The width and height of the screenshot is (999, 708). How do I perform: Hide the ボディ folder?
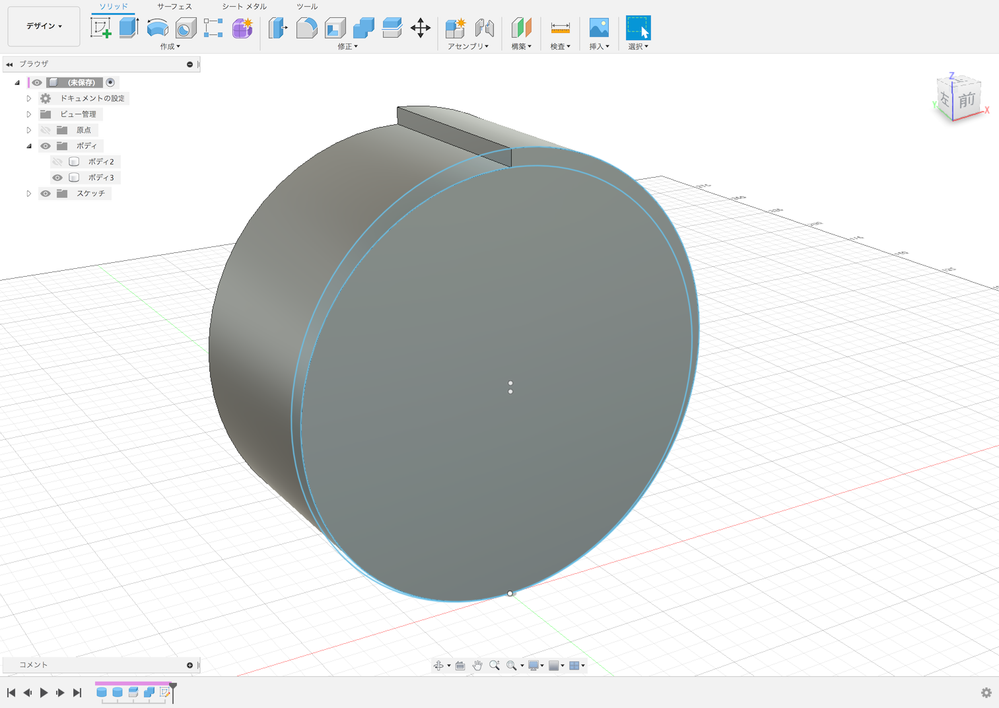45,146
